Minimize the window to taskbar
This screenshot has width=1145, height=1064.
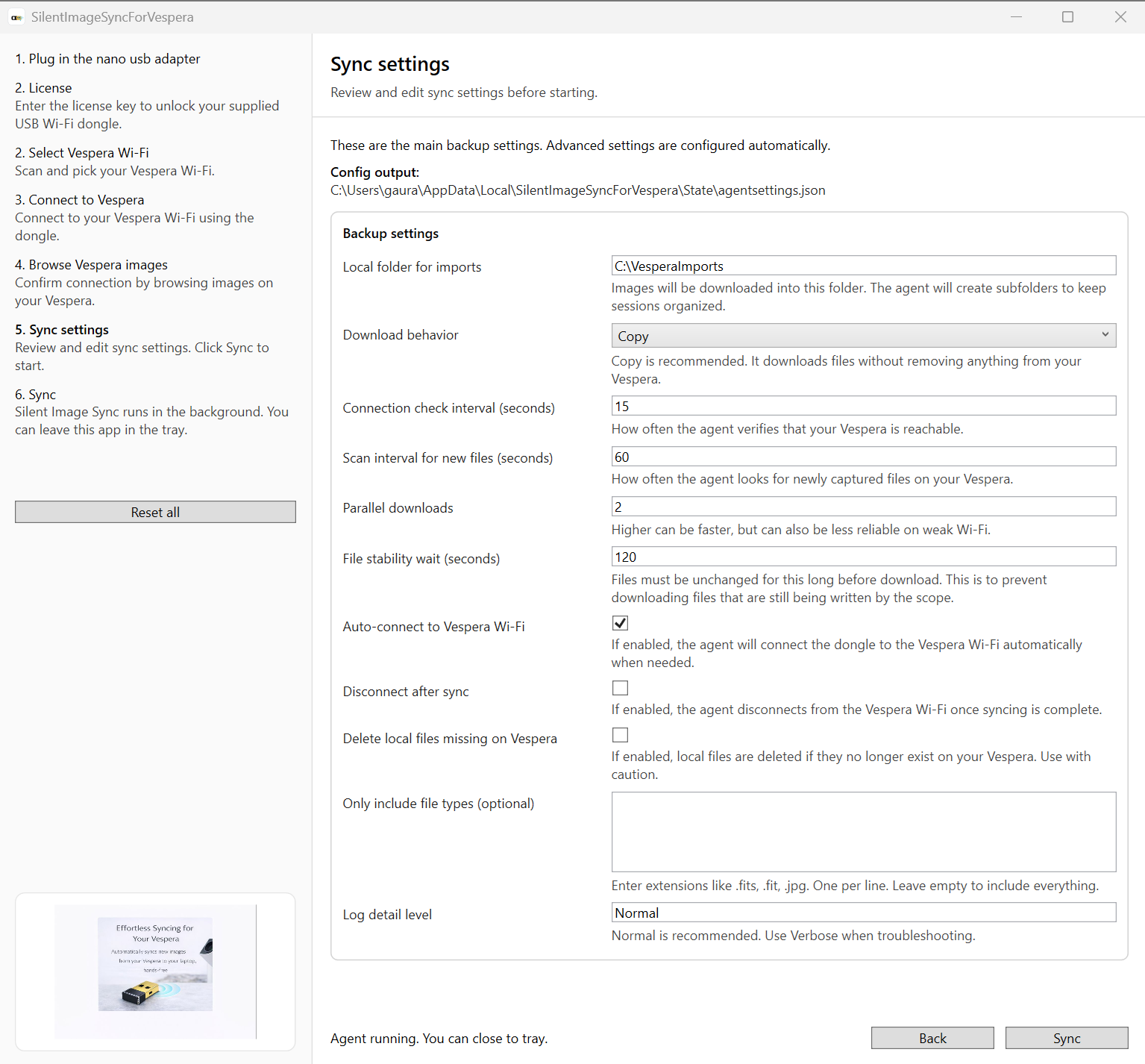coord(1016,17)
